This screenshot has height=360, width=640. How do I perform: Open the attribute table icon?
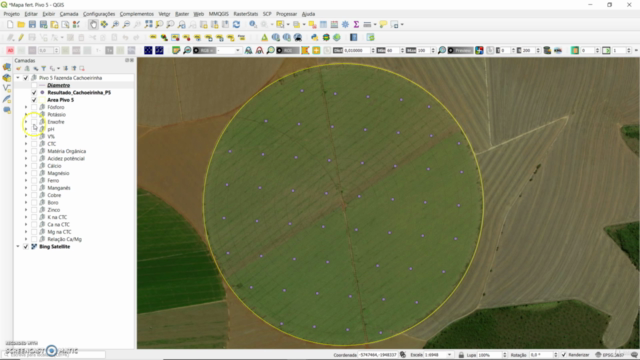coord(323,25)
